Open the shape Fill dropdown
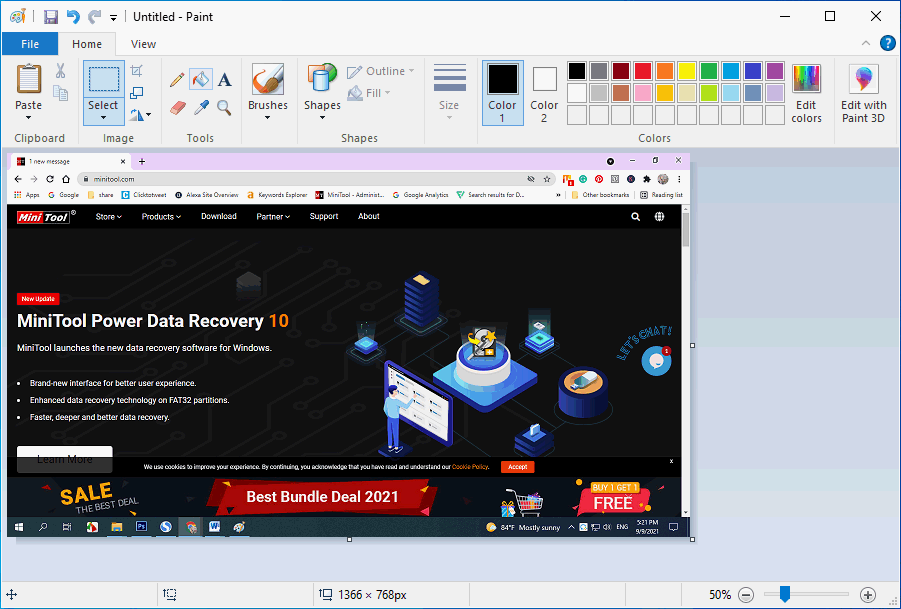The width and height of the screenshot is (901, 609). tap(369, 92)
